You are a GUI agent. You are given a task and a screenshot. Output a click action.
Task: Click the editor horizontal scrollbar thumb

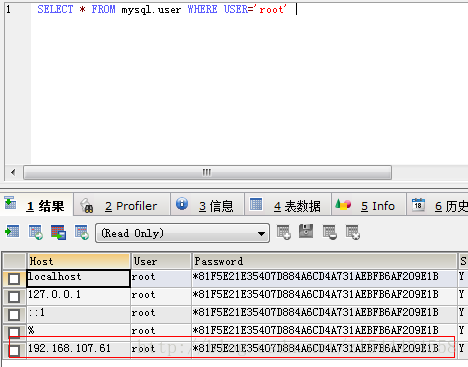207,172
